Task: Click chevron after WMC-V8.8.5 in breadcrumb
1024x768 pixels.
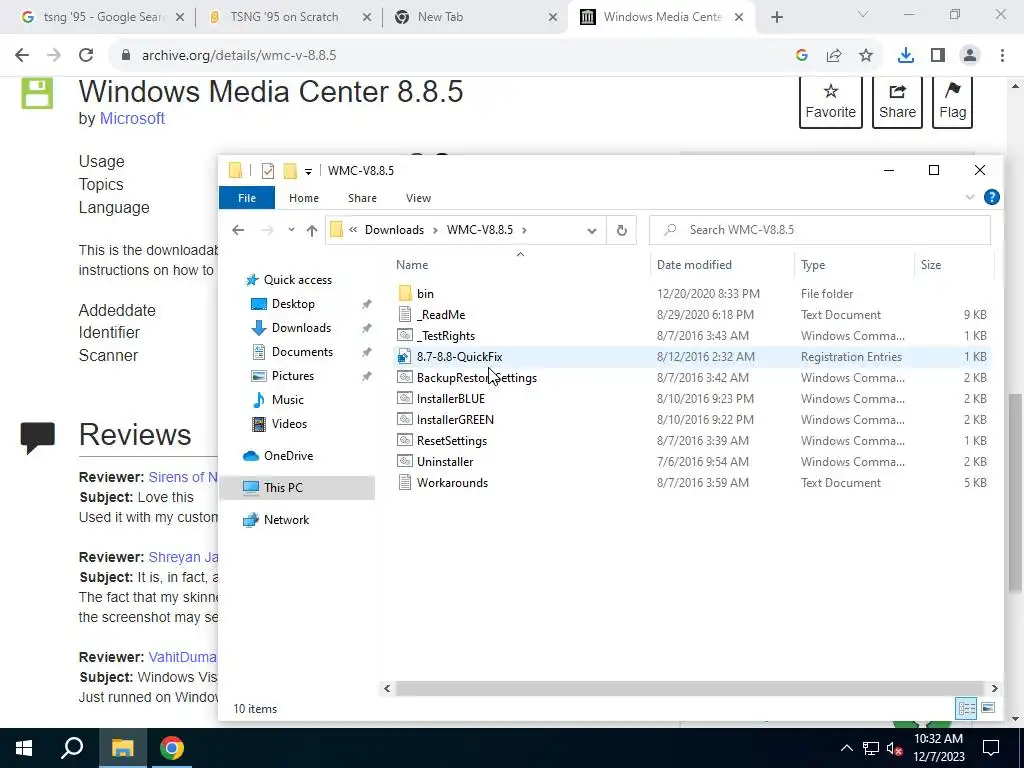Action: 524,230
